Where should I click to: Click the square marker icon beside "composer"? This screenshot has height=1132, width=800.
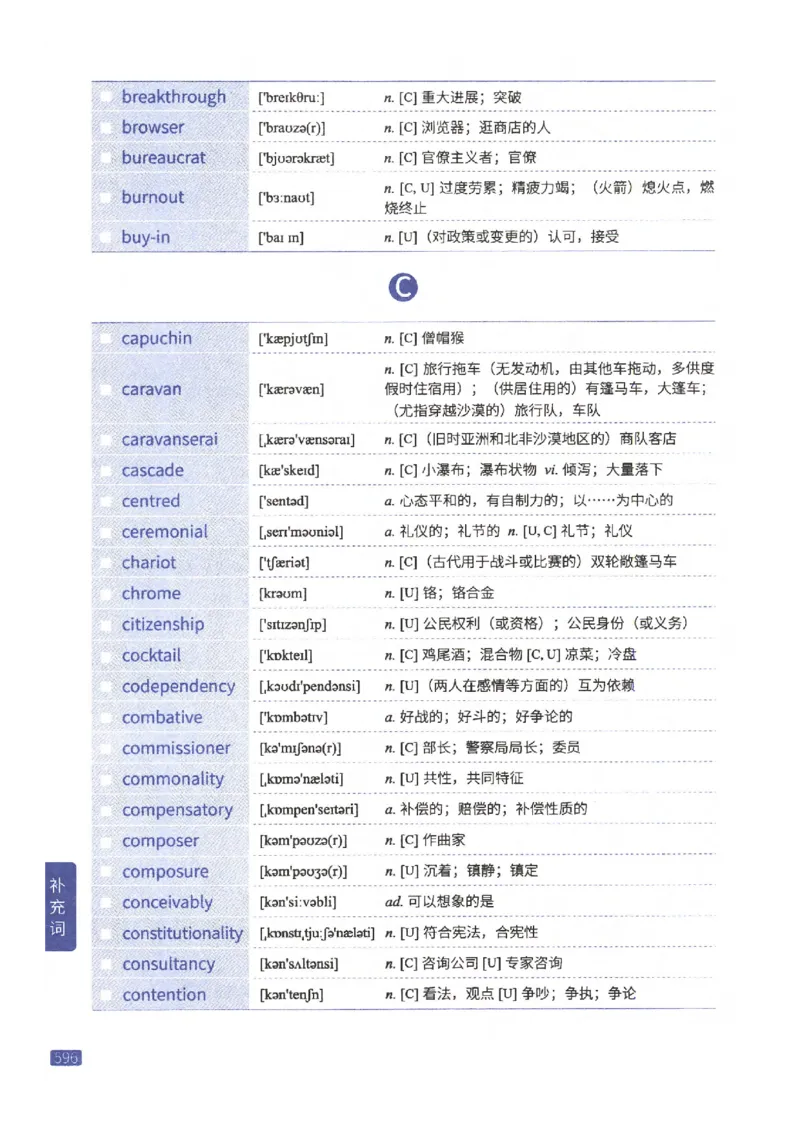pos(107,841)
